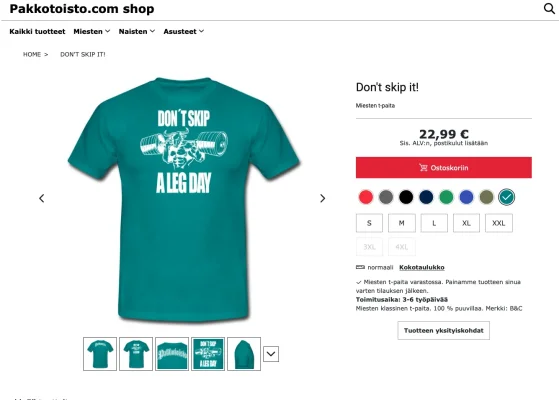Image resolution: width=559 pixels, height=400 pixels.
Task: View the sleeve side-view thumbnail
Action: point(244,354)
